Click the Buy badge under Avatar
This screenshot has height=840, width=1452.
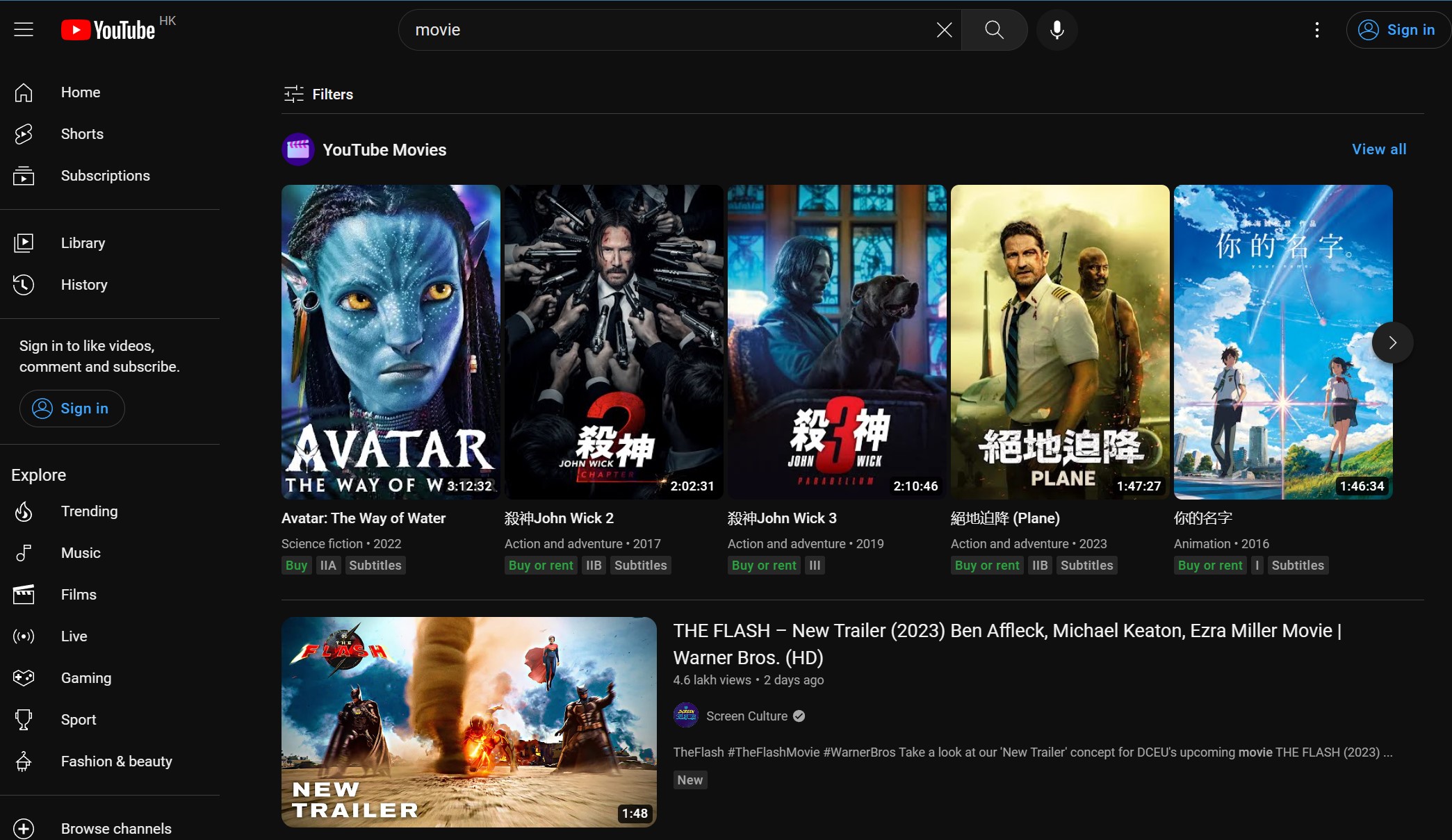point(296,566)
